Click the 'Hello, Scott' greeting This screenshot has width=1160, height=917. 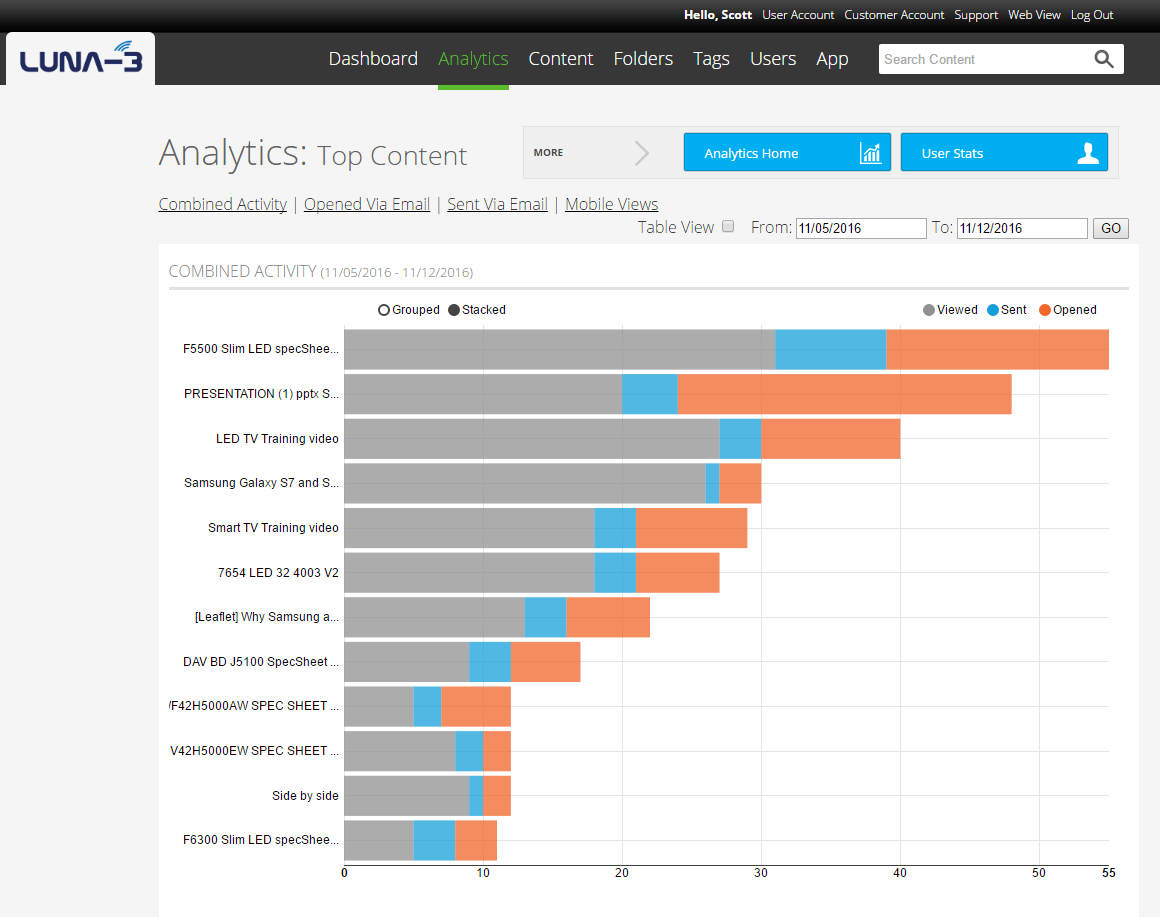718,15
